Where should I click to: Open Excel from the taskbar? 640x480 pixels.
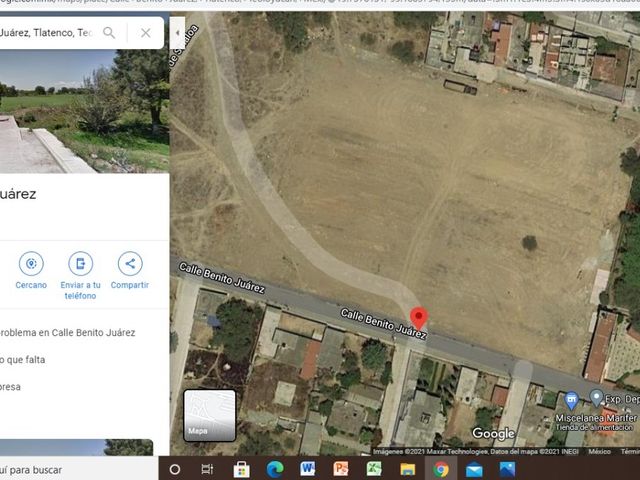coord(374,469)
